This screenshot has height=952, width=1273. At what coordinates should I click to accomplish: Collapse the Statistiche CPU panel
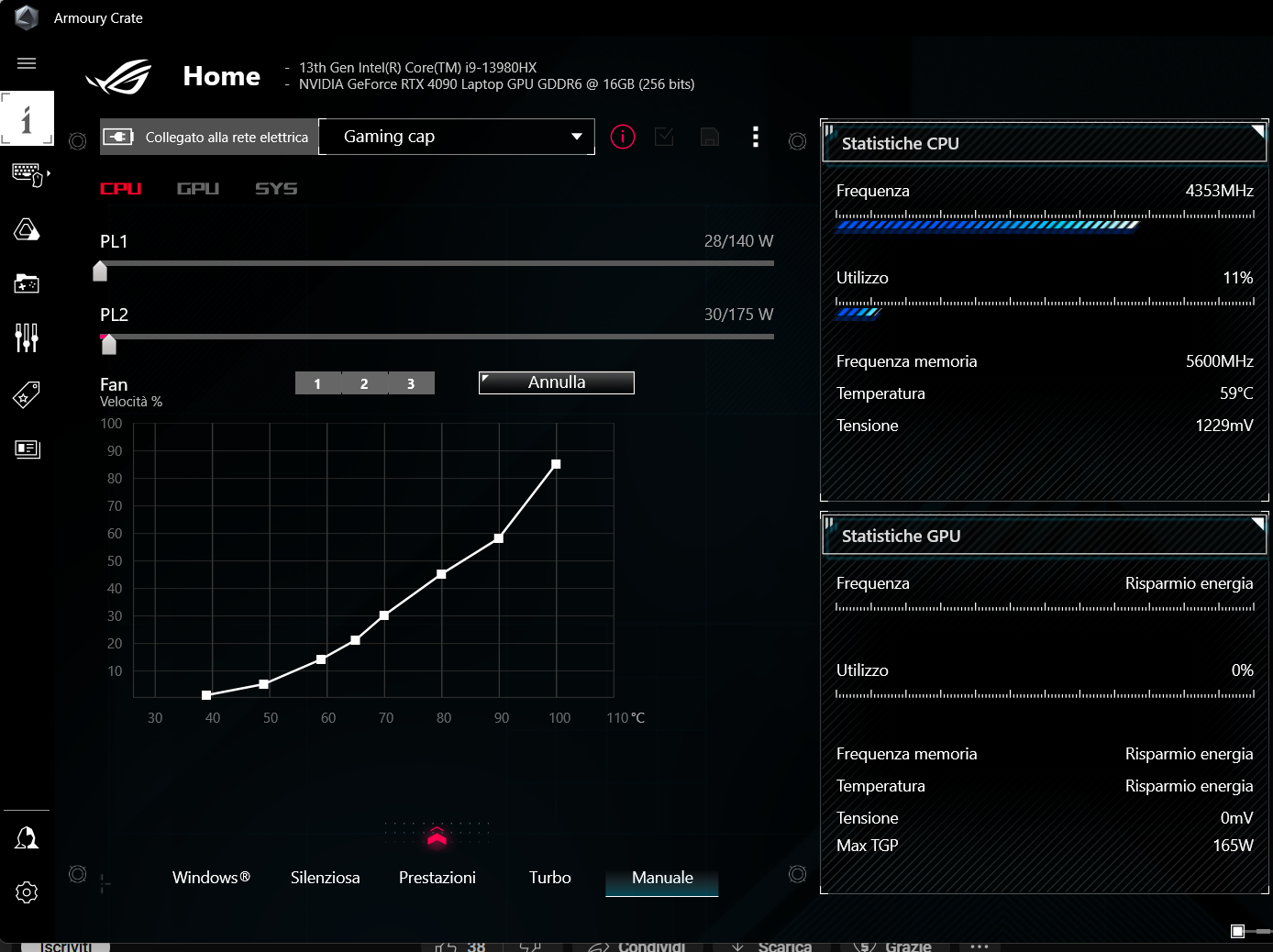point(1257,131)
